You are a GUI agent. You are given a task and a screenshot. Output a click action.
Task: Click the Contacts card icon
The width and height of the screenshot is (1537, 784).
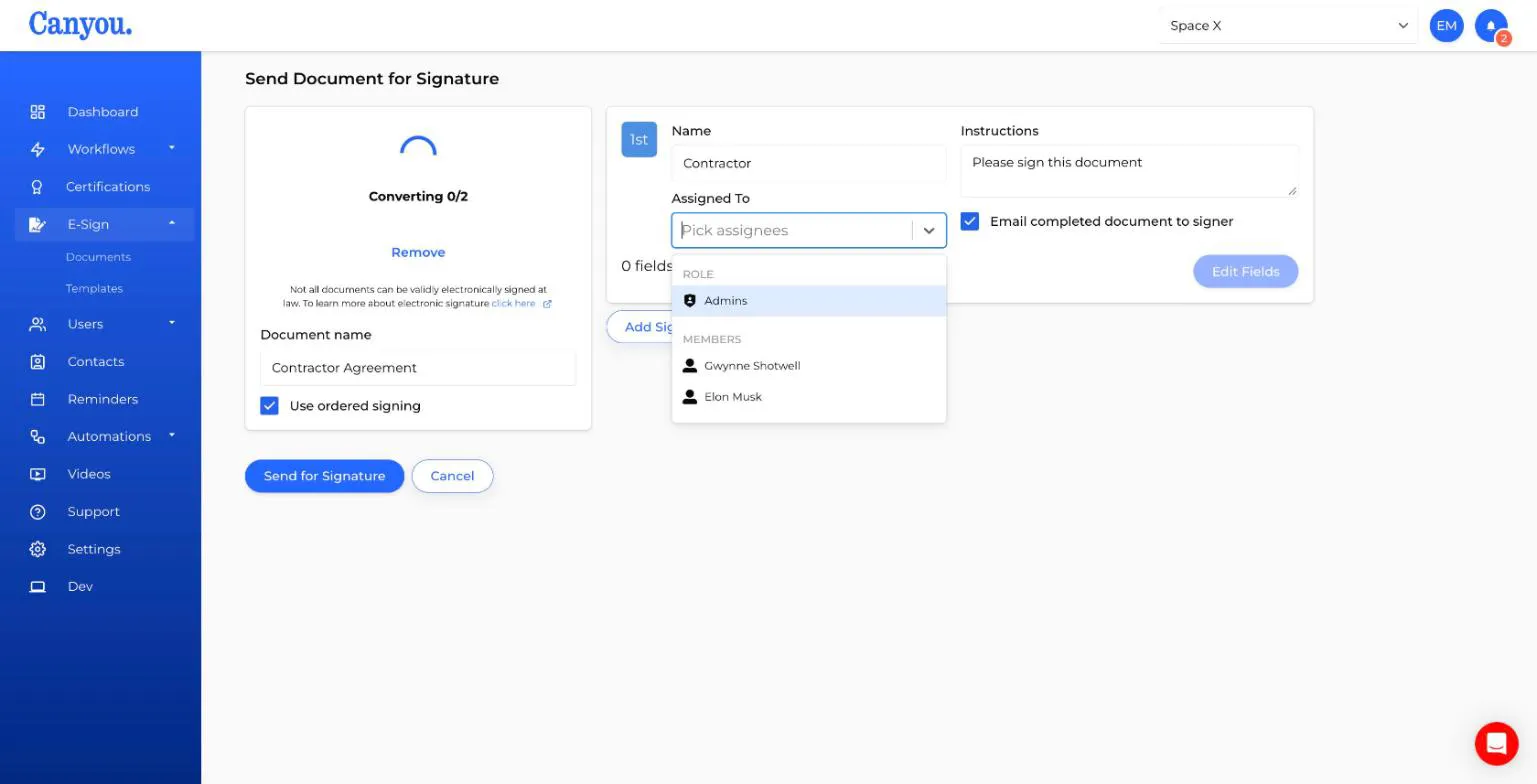coord(38,362)
